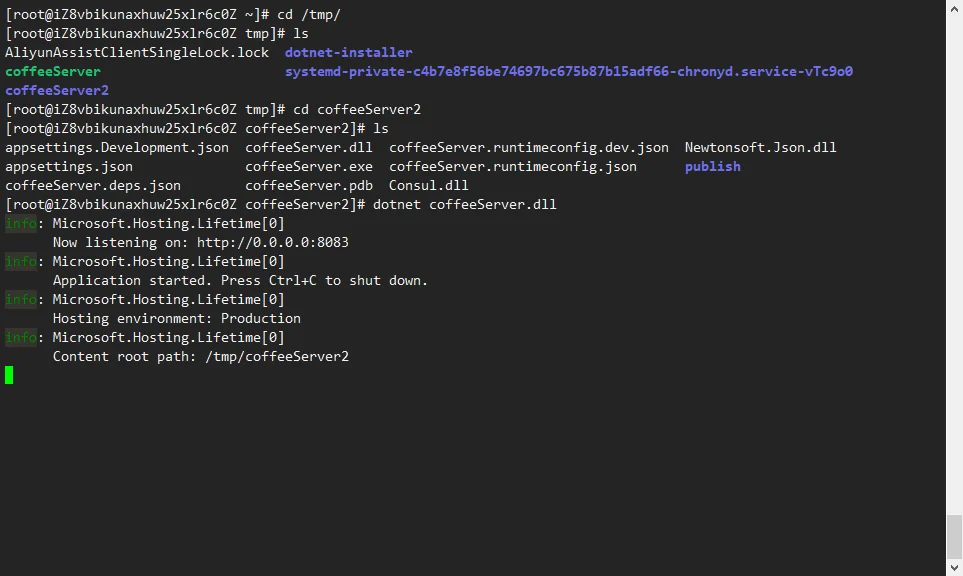Click the scrollbar down arrow
This screenshot has height=576, width=963.
(x=954, y=568)
